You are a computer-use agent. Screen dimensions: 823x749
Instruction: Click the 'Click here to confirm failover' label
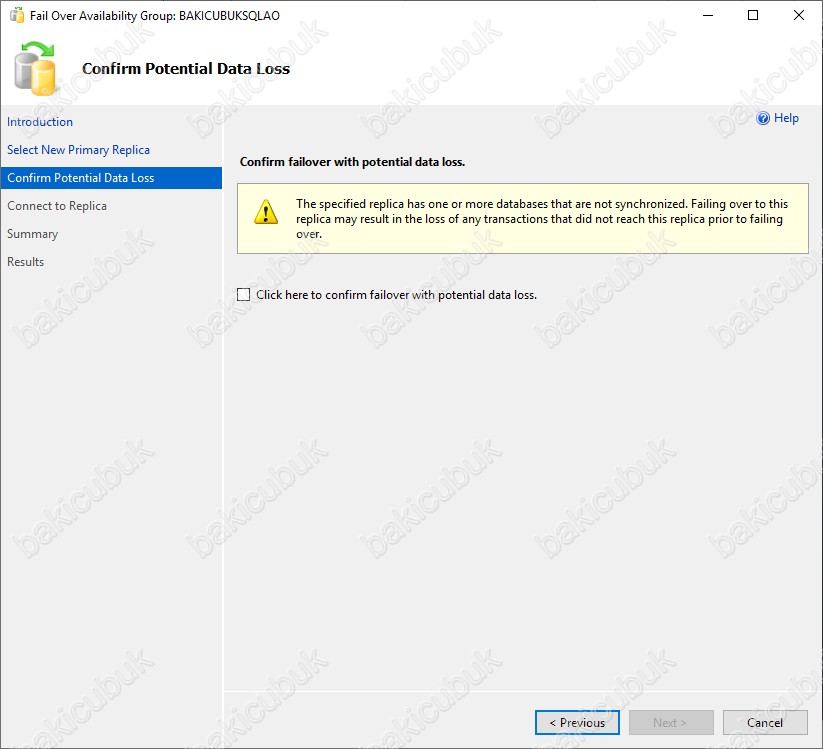(396, 295)
